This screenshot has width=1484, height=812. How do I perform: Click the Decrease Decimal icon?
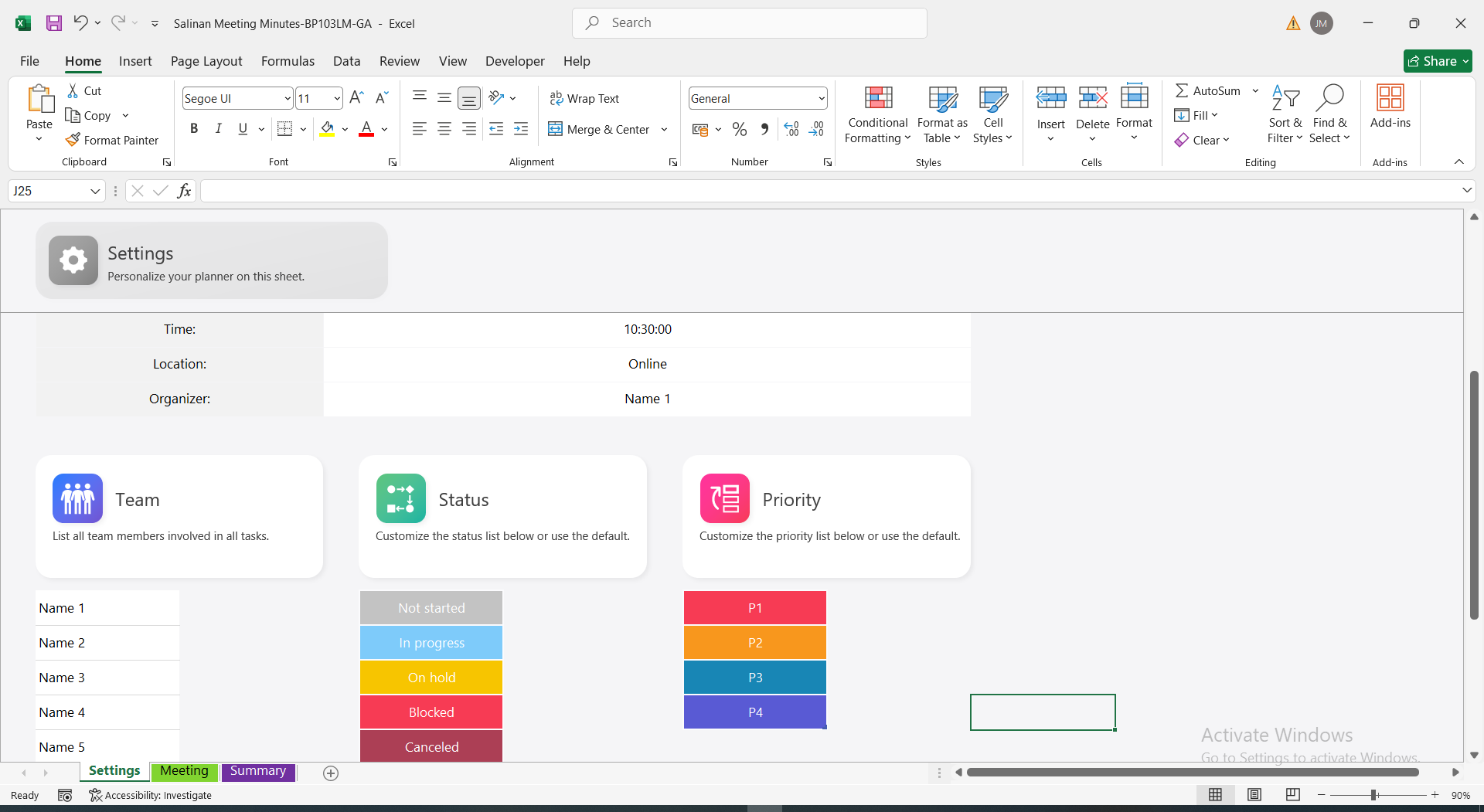coord(816,129)
